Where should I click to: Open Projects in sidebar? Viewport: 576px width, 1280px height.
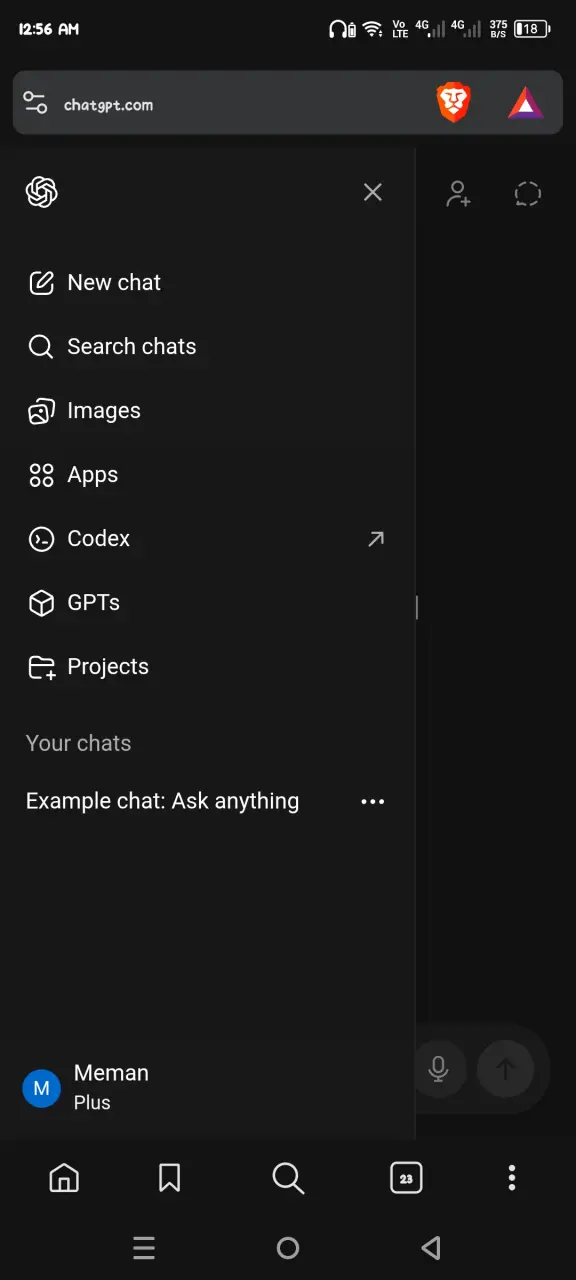point(207,667)
